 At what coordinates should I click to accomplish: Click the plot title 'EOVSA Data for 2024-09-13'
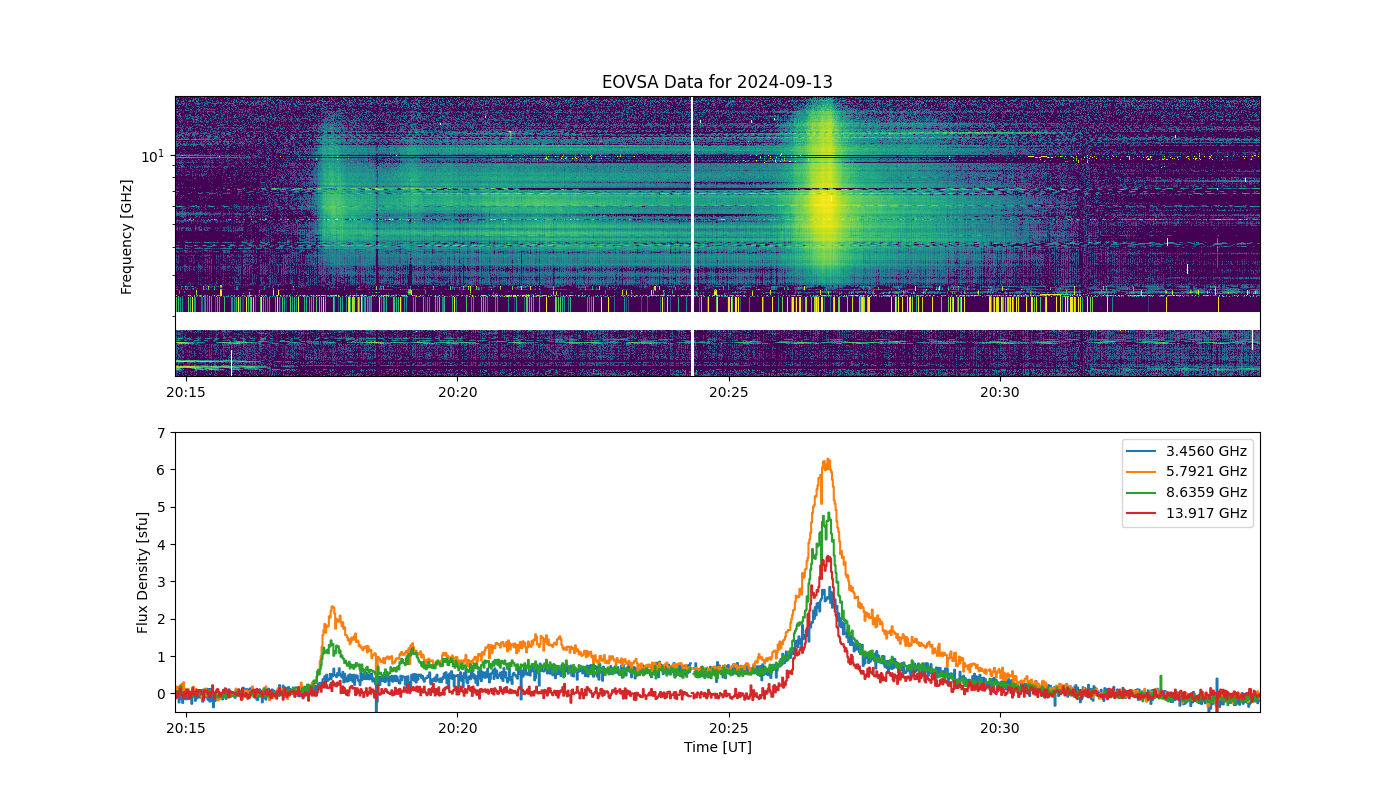tap(717, 82)
